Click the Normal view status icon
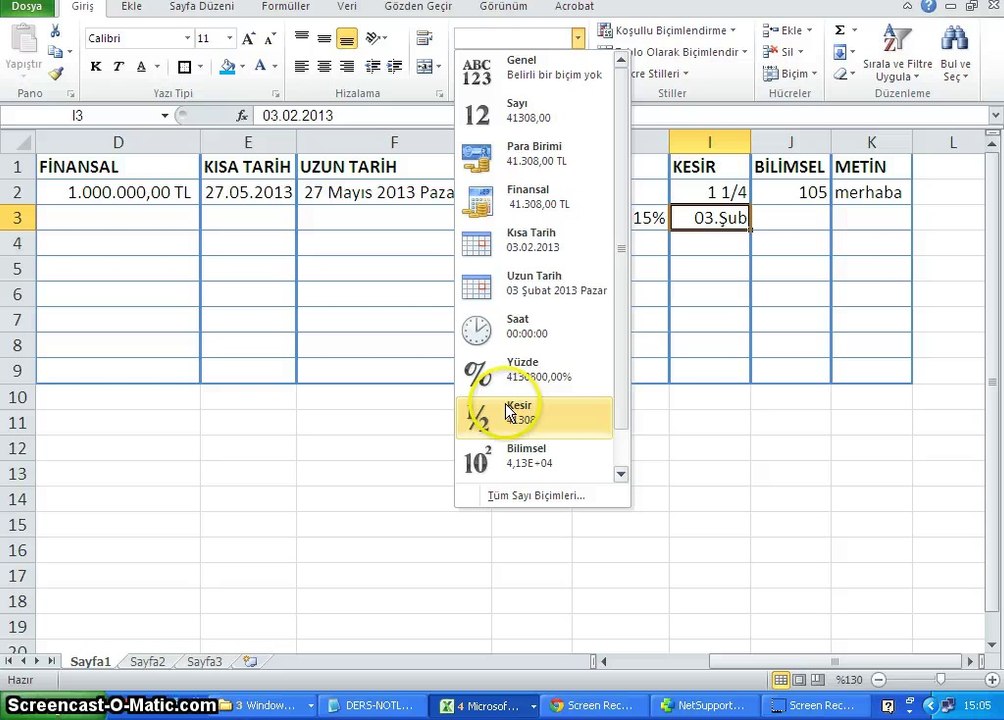Screen dimensions: 1004x720 point(781,680)
